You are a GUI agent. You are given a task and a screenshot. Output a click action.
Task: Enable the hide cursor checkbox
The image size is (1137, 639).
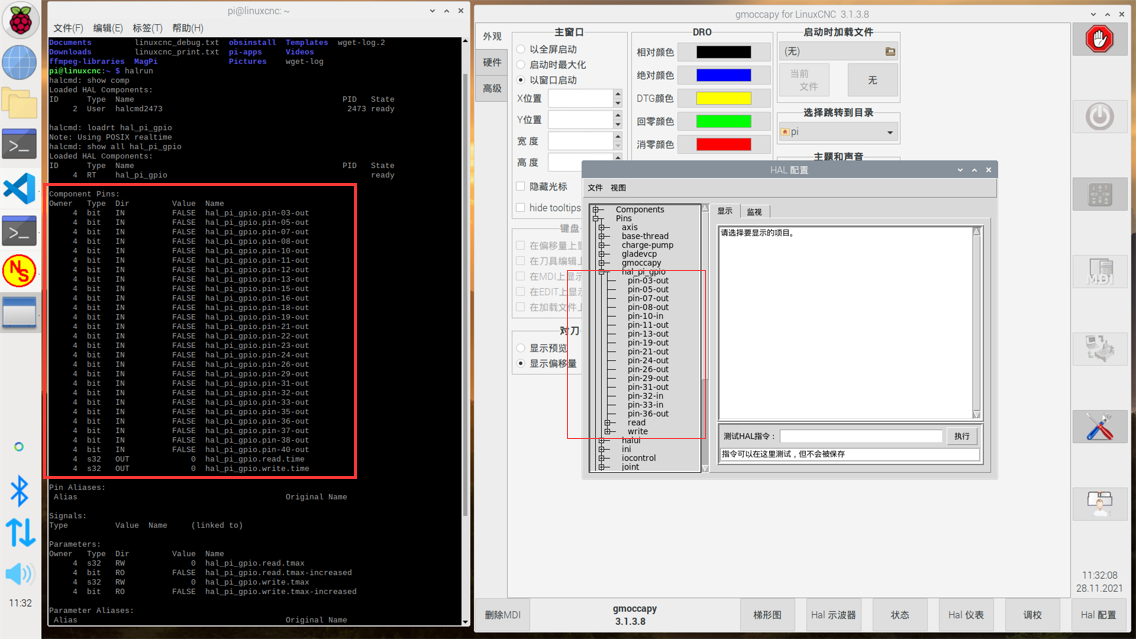[x=521, y=187]
